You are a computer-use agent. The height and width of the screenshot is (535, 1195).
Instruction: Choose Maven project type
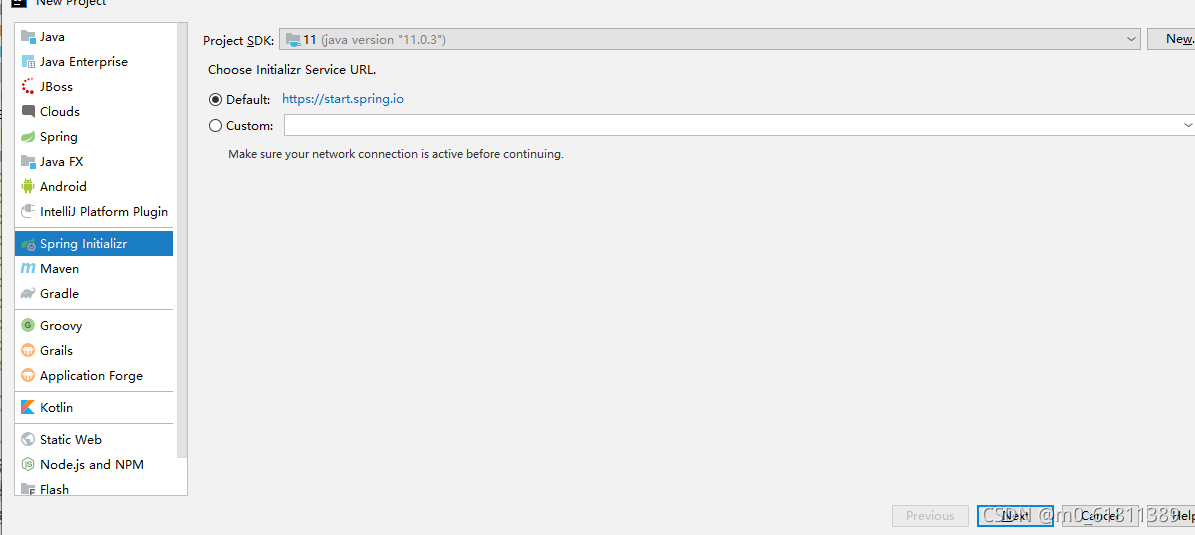(x=94, y=268)
